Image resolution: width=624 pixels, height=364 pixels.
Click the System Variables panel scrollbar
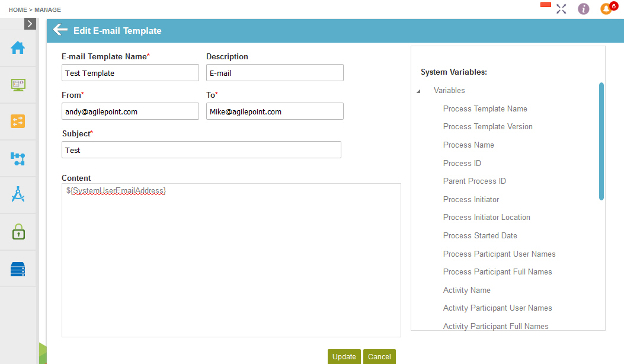tap(601, 141)
